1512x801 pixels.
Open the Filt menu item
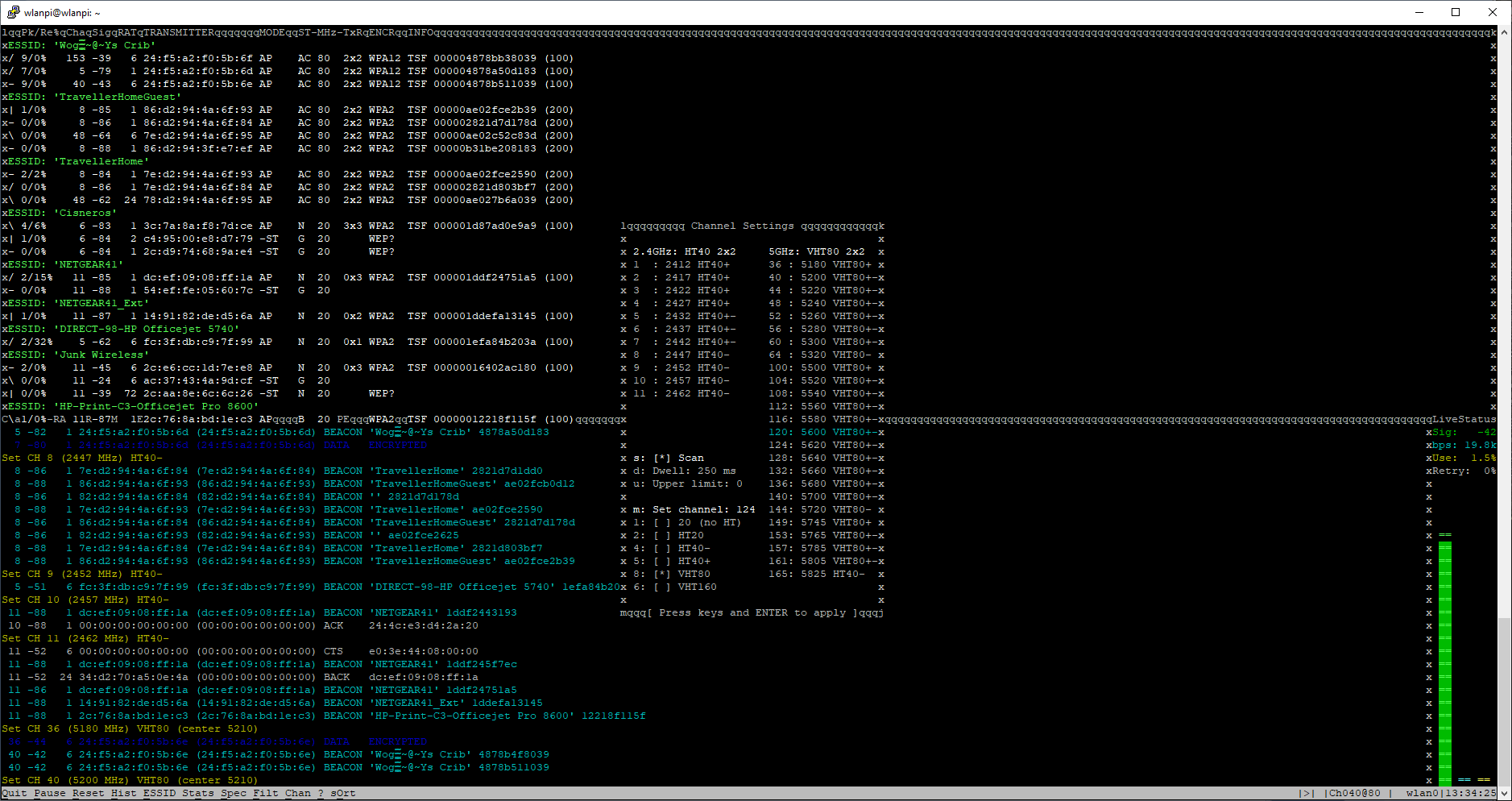265,793
